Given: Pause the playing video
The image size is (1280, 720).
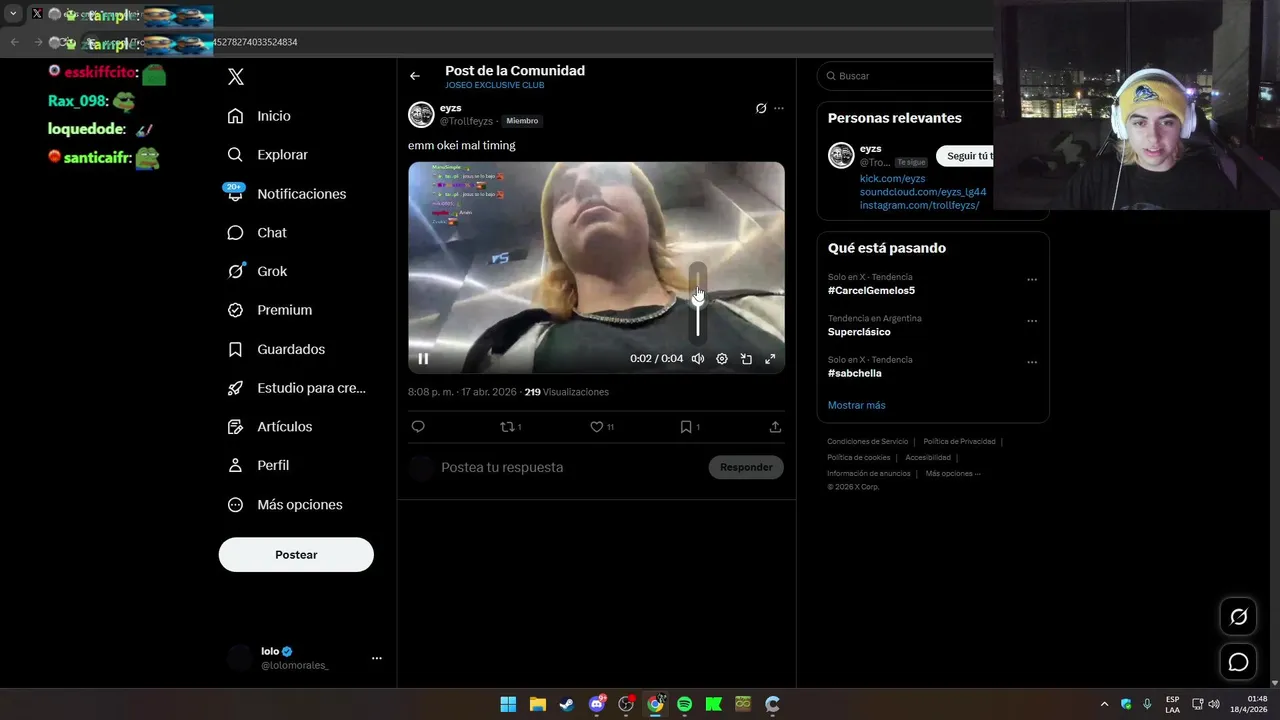Looking at the screenshot, I should tap(423, 359).
